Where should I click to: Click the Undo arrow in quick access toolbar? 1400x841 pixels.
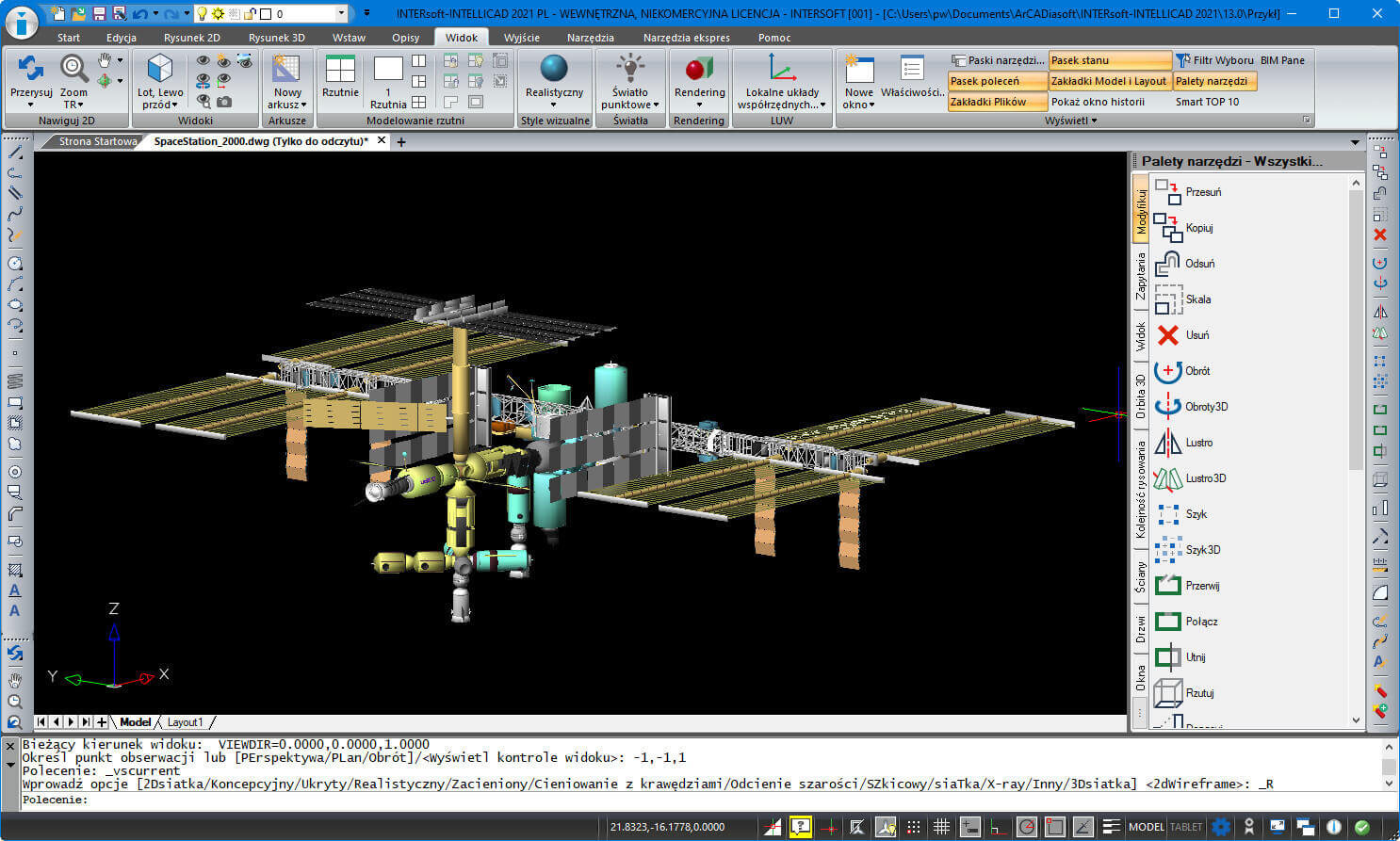click(x=139, y=13)
